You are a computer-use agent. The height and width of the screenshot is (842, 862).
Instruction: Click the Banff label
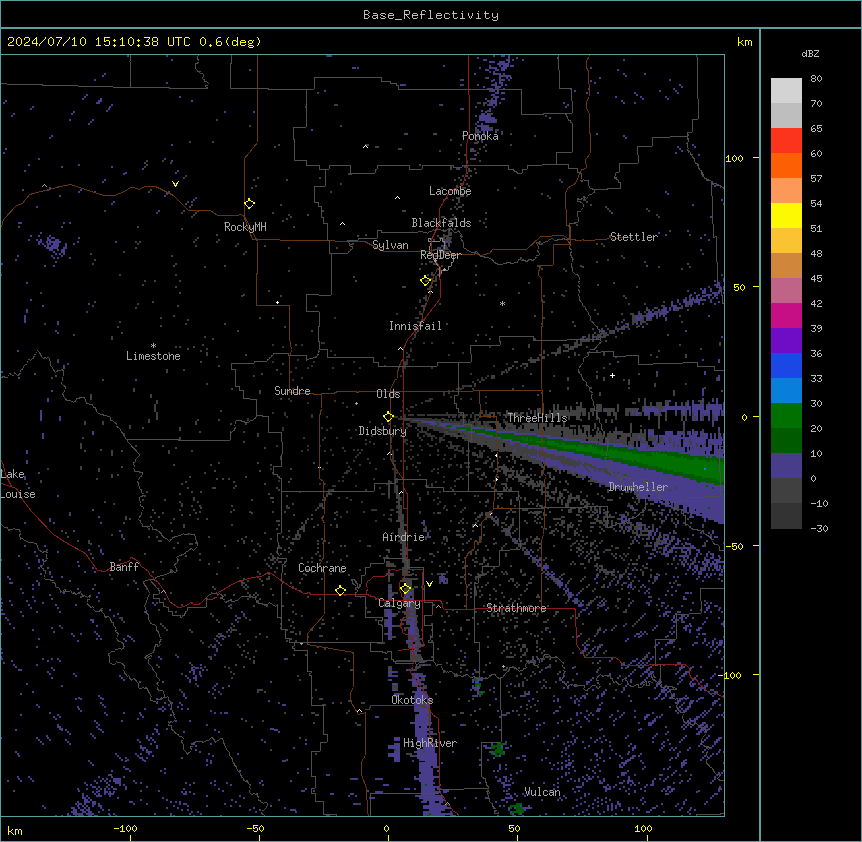click(x=124, y=567)
